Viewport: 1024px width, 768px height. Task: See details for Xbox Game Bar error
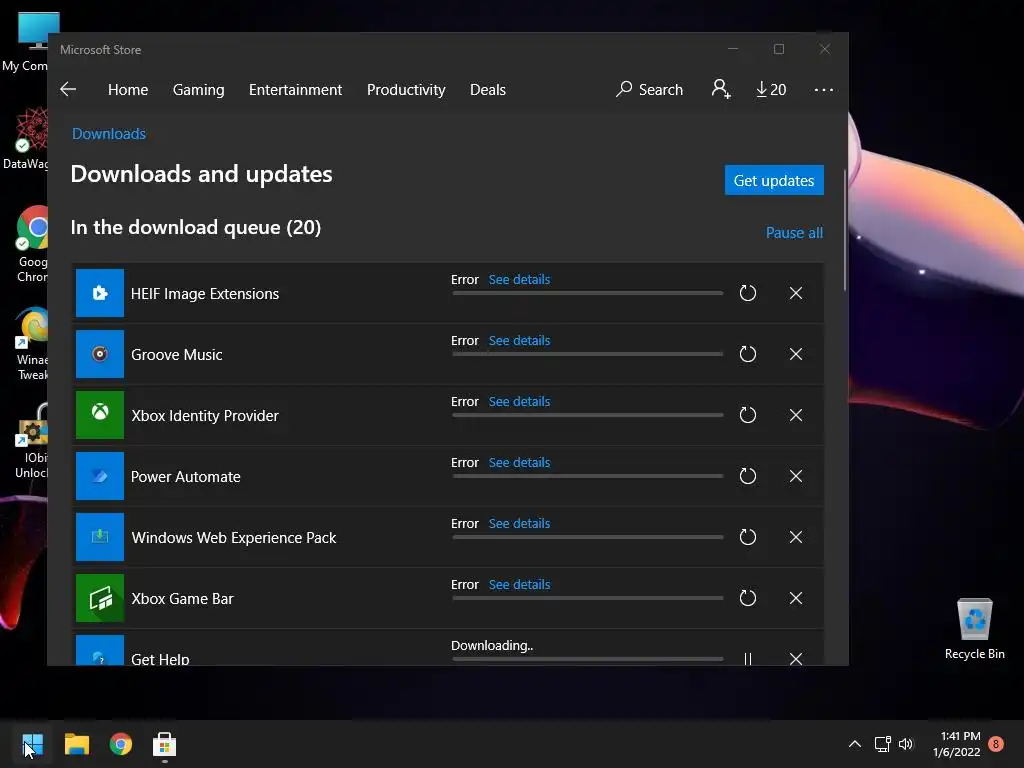(519, 584)
